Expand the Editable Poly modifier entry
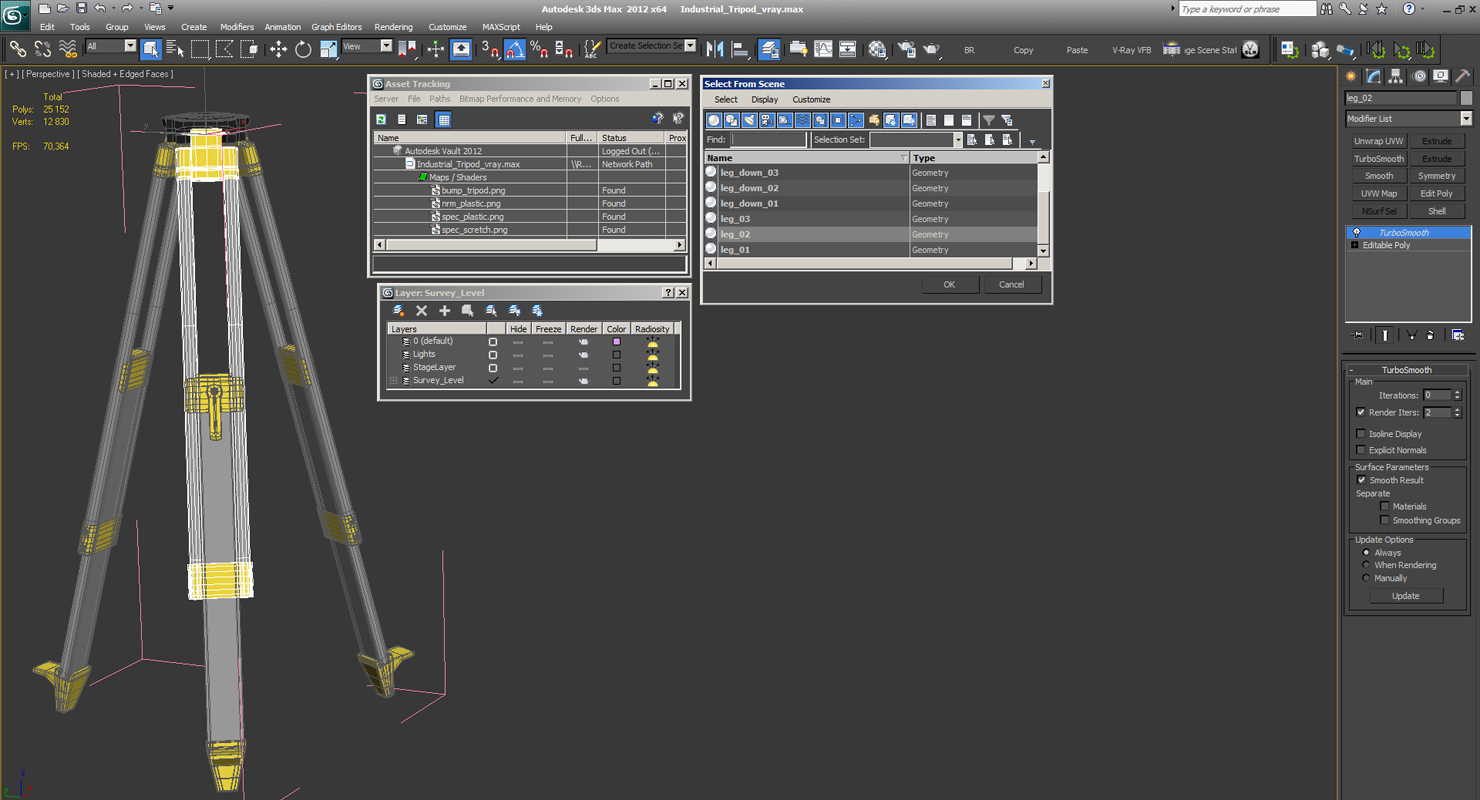This screenshot has width=1480, height=800. 1355,245
